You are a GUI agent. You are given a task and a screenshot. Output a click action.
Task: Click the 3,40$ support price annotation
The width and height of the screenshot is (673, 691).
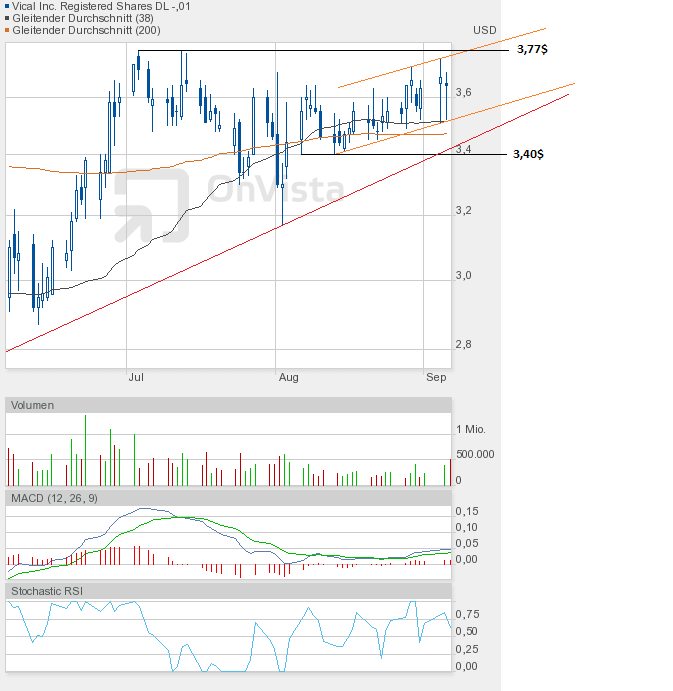(x=528, y=155)
